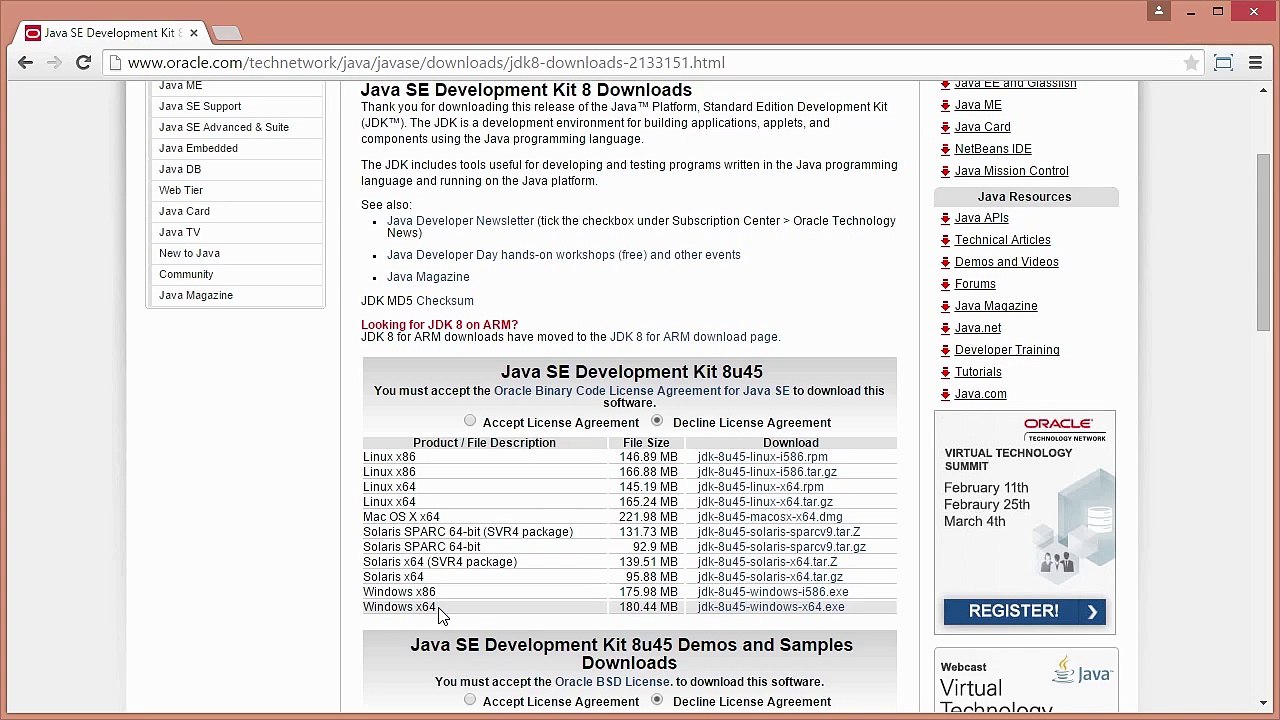Click the page icon in the address bar
1280x720 pixels.
(x=115, y=63)
